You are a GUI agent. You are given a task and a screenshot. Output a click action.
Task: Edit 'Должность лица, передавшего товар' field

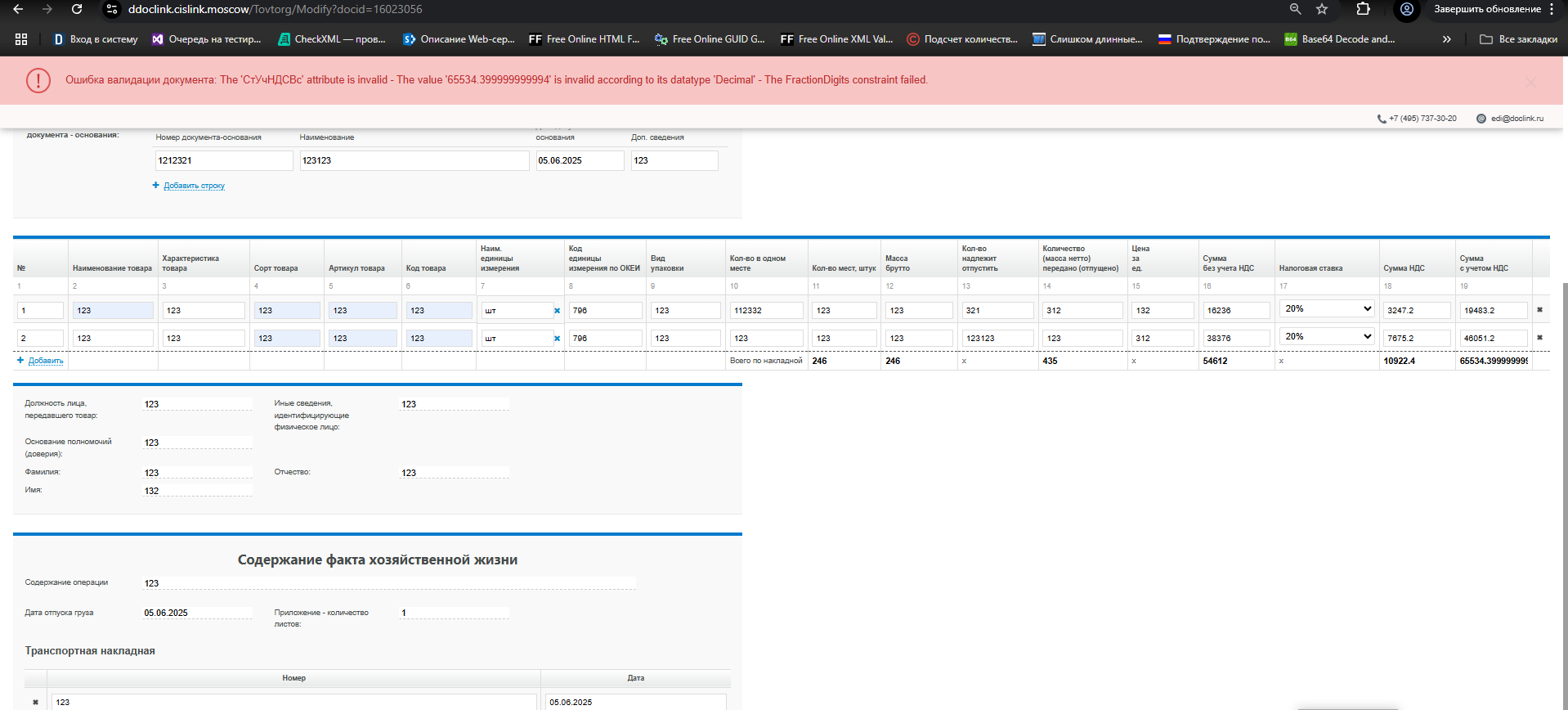point(197,404)
